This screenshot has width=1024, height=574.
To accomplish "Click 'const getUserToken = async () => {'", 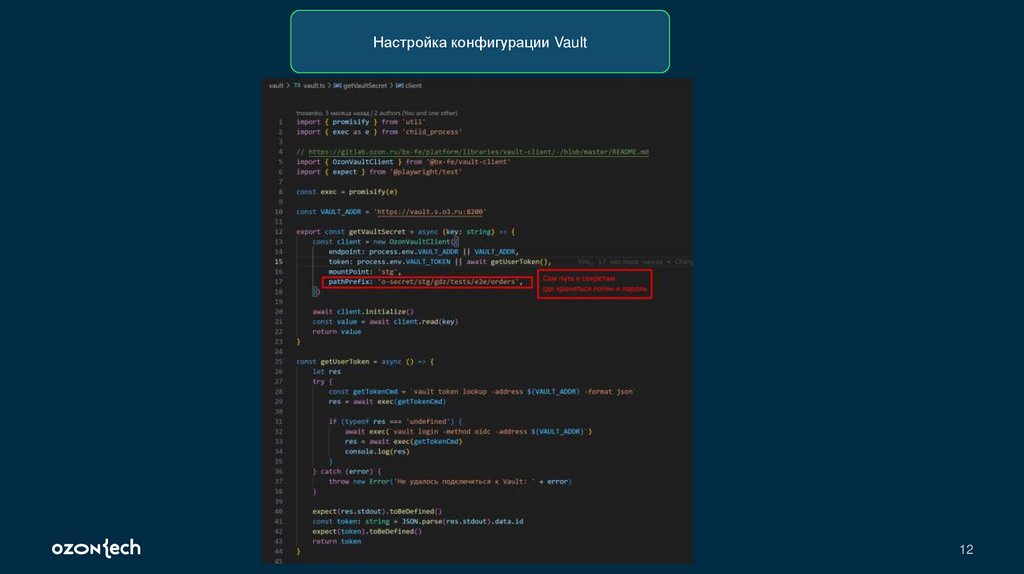I will (x=365, y=362).
